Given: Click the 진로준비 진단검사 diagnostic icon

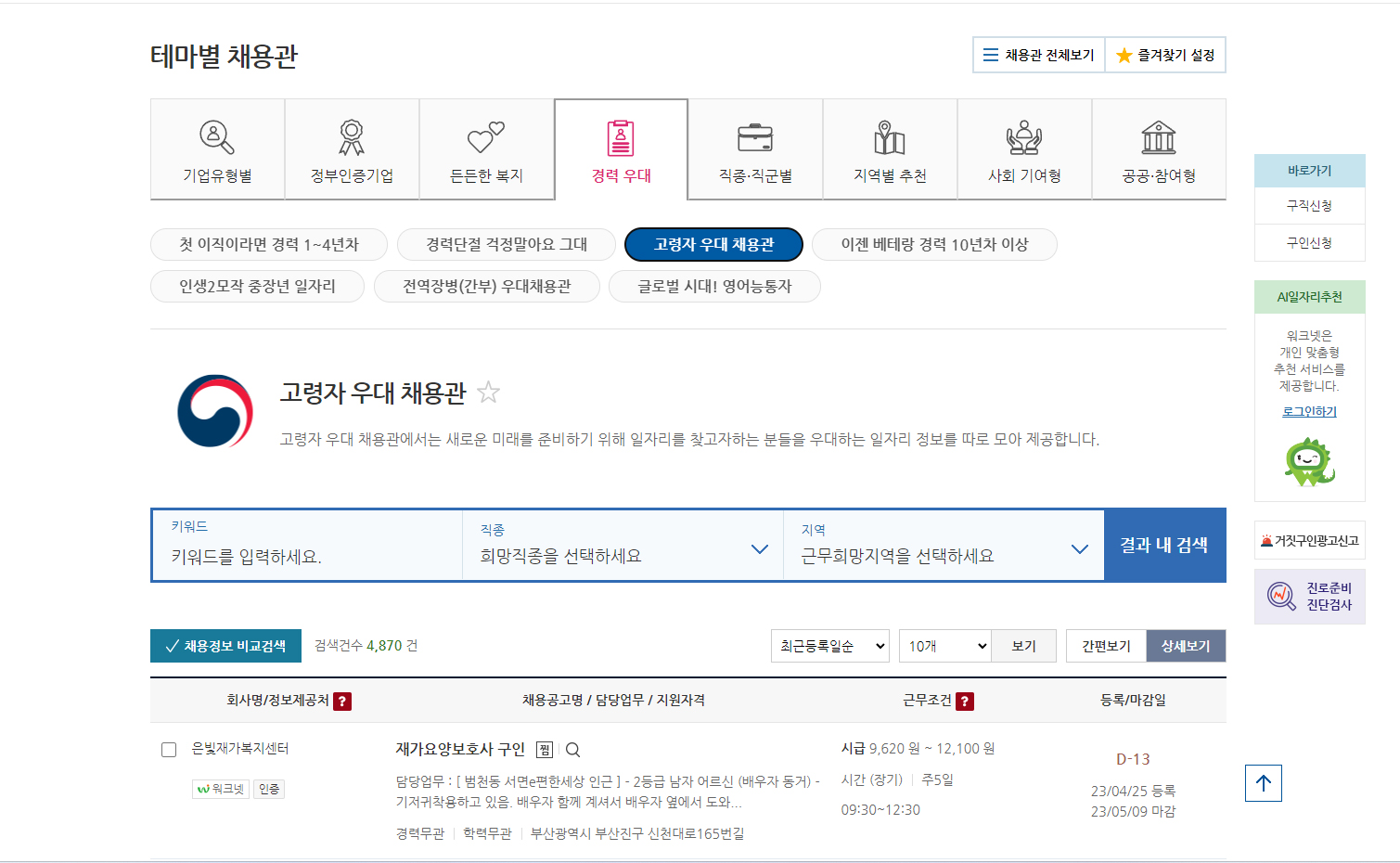Looking at the screenshot, I should (x=1309, y=596).
